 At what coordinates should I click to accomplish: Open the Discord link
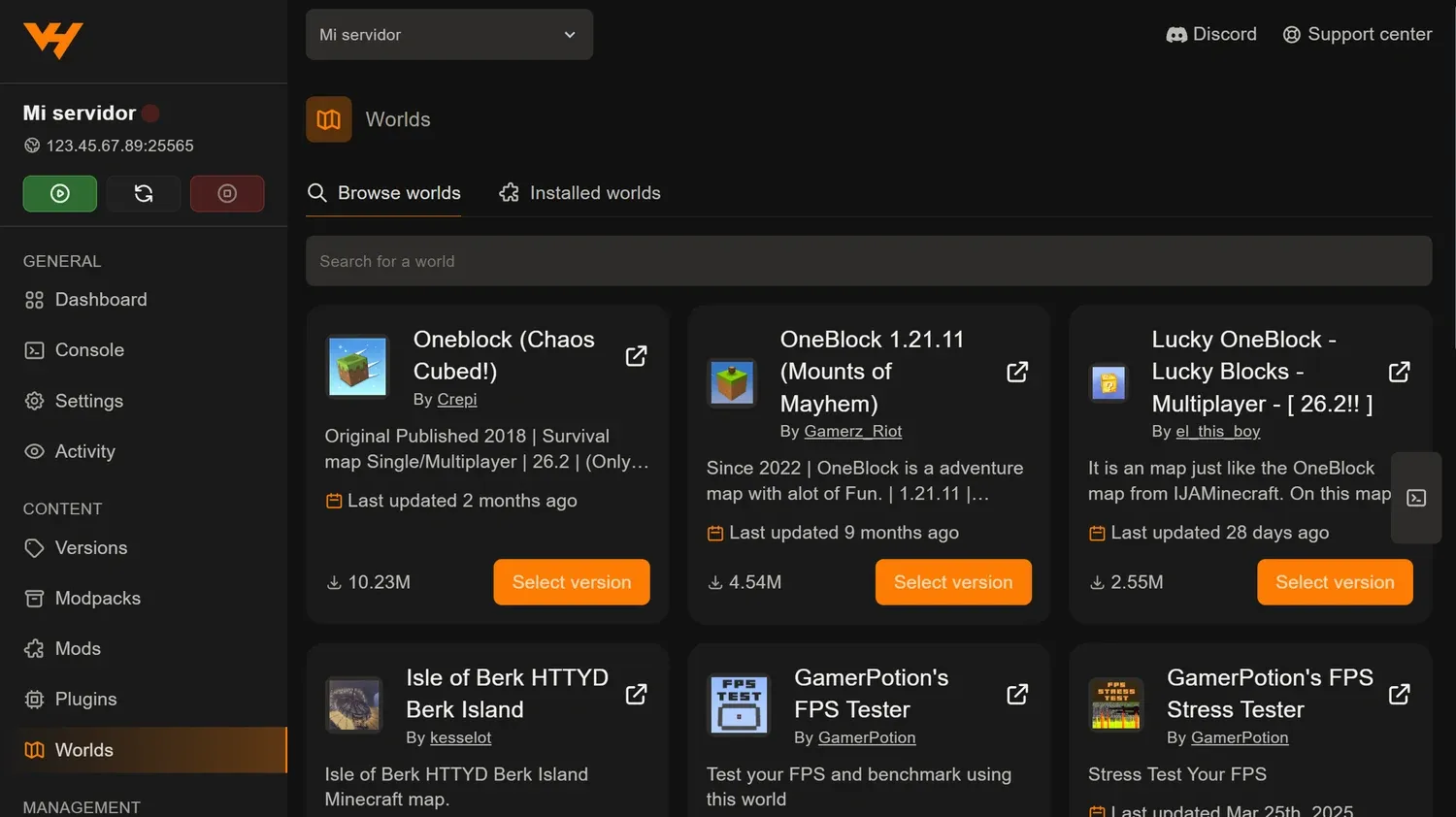coord(1211,34)
